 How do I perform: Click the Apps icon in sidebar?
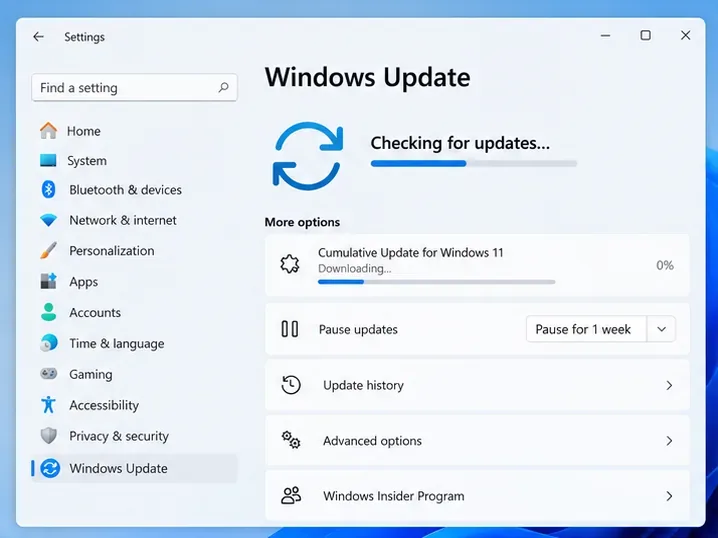49,281
